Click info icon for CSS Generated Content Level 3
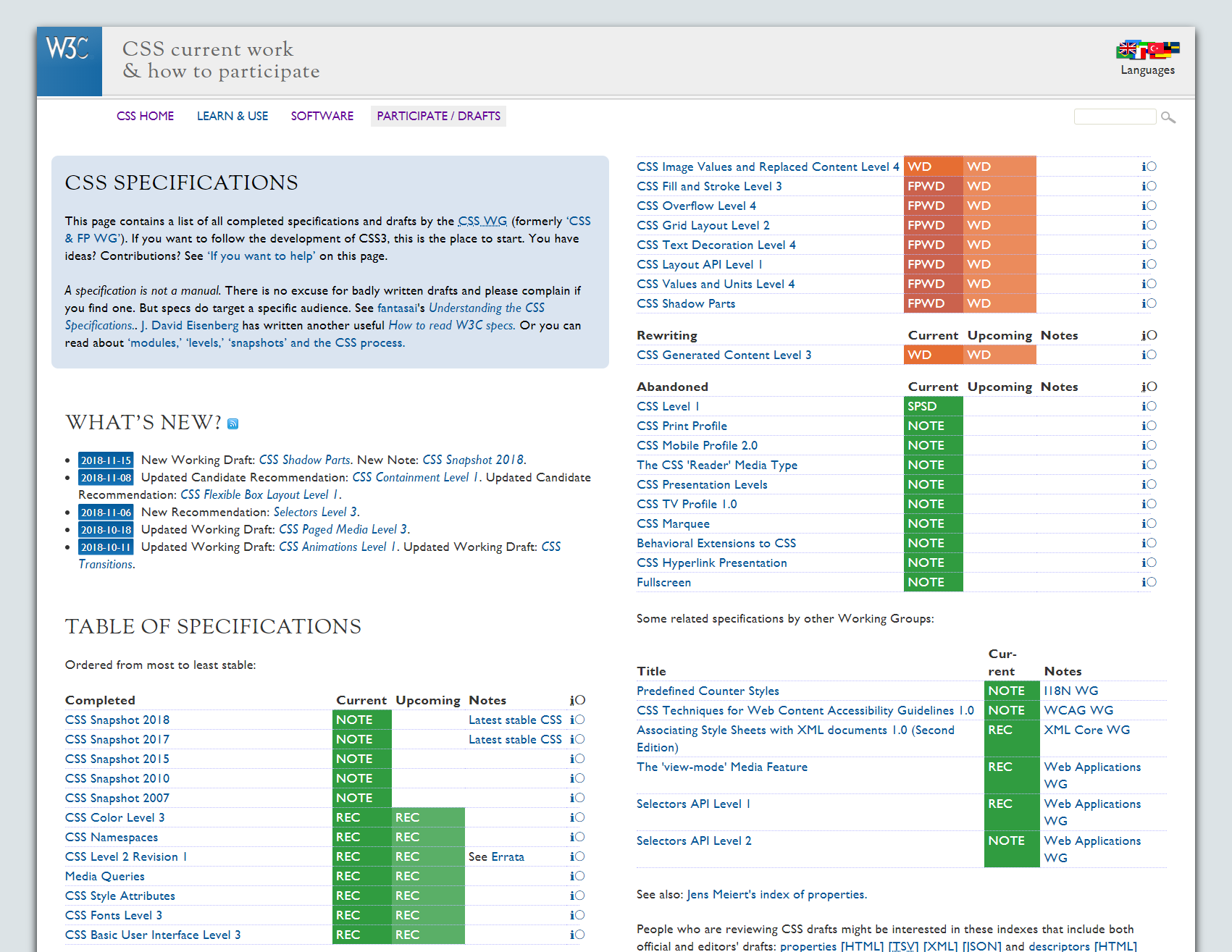The image size is (1232, 952). click(x=1149, y=355)
